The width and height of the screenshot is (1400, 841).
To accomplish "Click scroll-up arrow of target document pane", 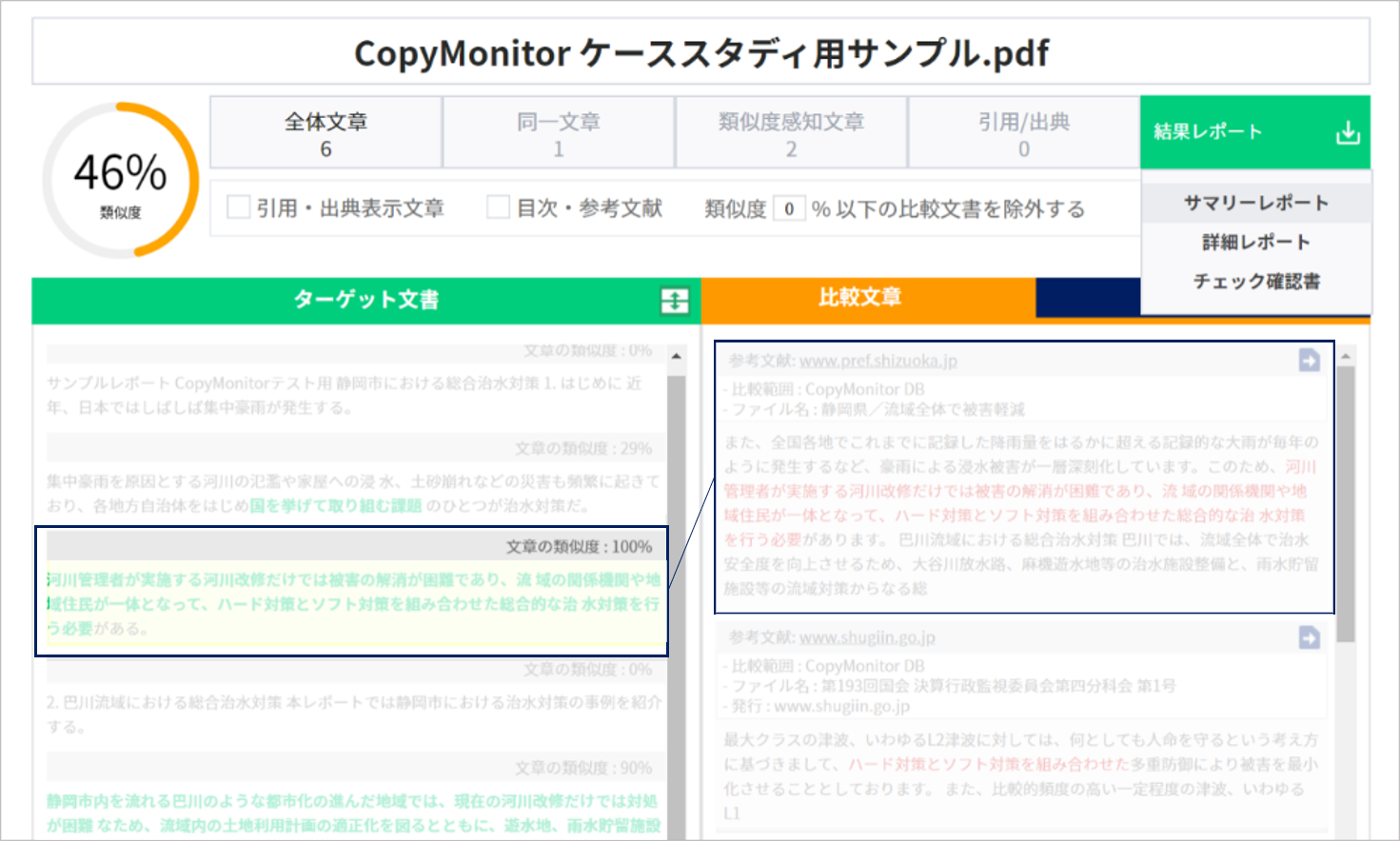I will [677, 357].
